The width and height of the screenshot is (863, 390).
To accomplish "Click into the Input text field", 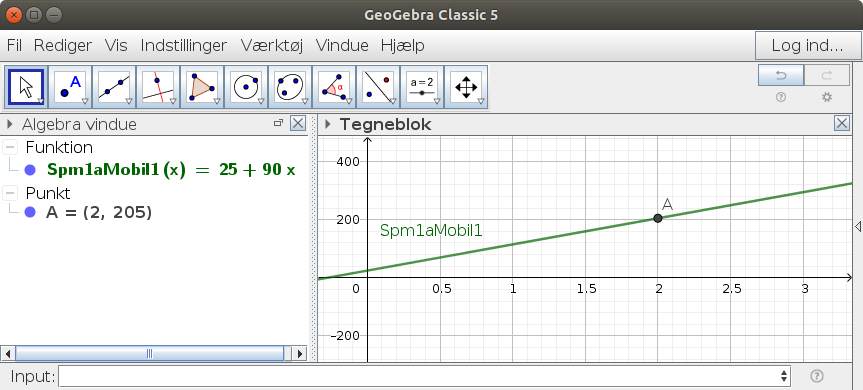I will [424, 376].
